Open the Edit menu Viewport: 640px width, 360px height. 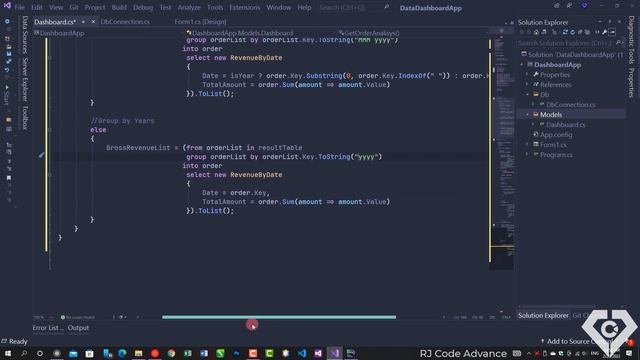(37, 7)
